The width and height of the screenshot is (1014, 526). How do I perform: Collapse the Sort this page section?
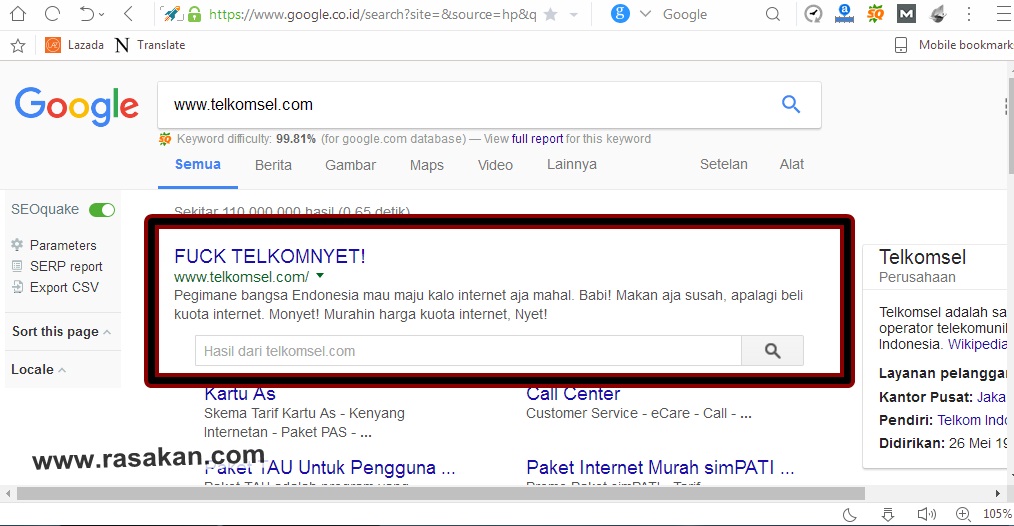(61, 331)
